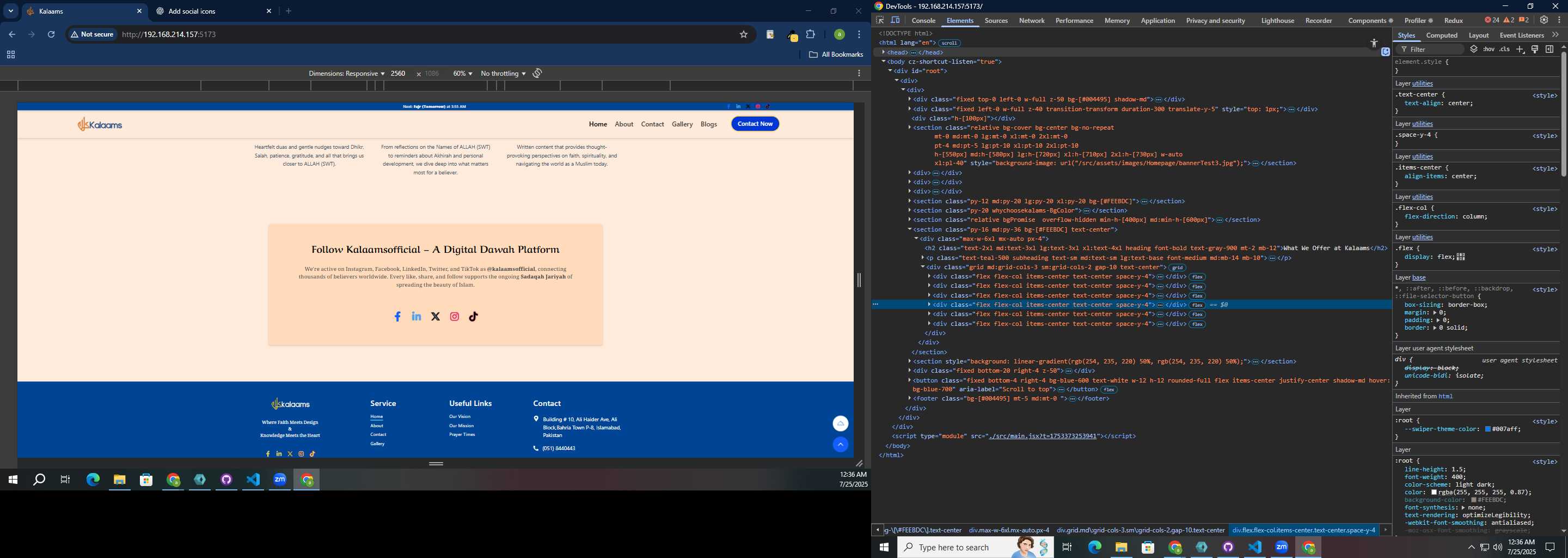Toggle the computed styles sidebar pane icon
1568x558 pixels.
click(x=1549, y=50)
